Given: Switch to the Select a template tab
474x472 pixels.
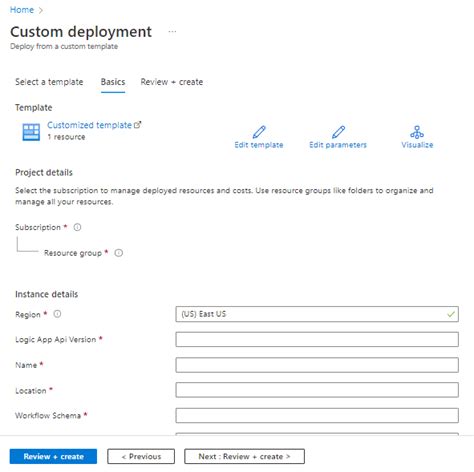Looking at the screenshot, I should (x=49, y=82).
